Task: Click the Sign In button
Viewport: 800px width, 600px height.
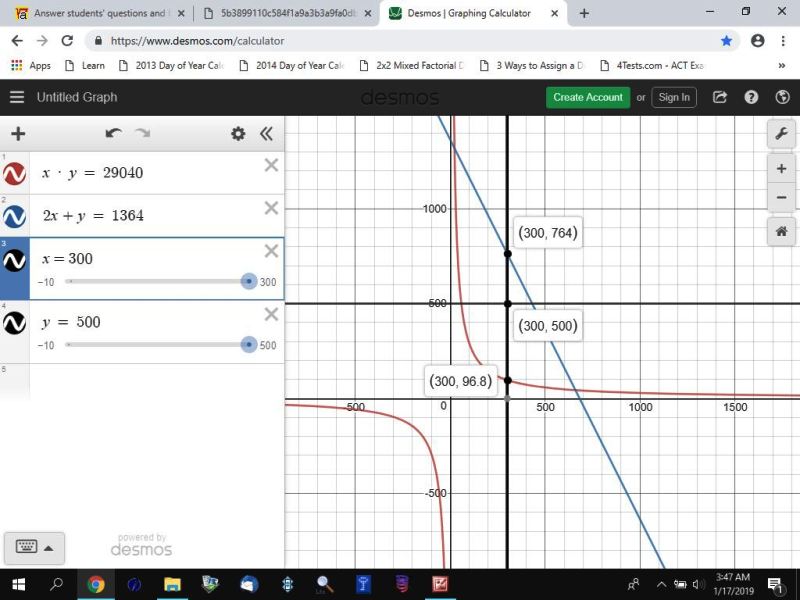Action: [673, 97]
